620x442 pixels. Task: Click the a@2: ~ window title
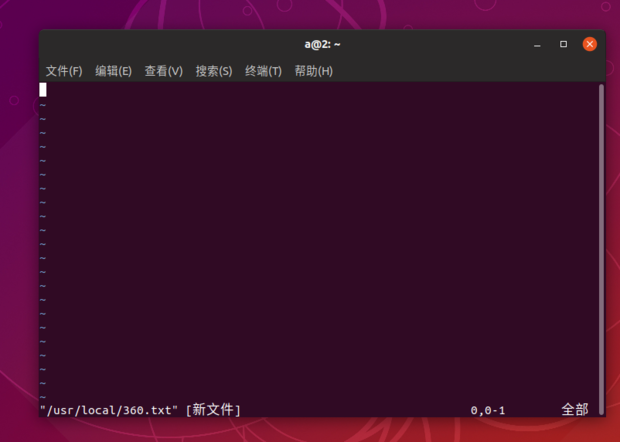[x=322, y=44]
